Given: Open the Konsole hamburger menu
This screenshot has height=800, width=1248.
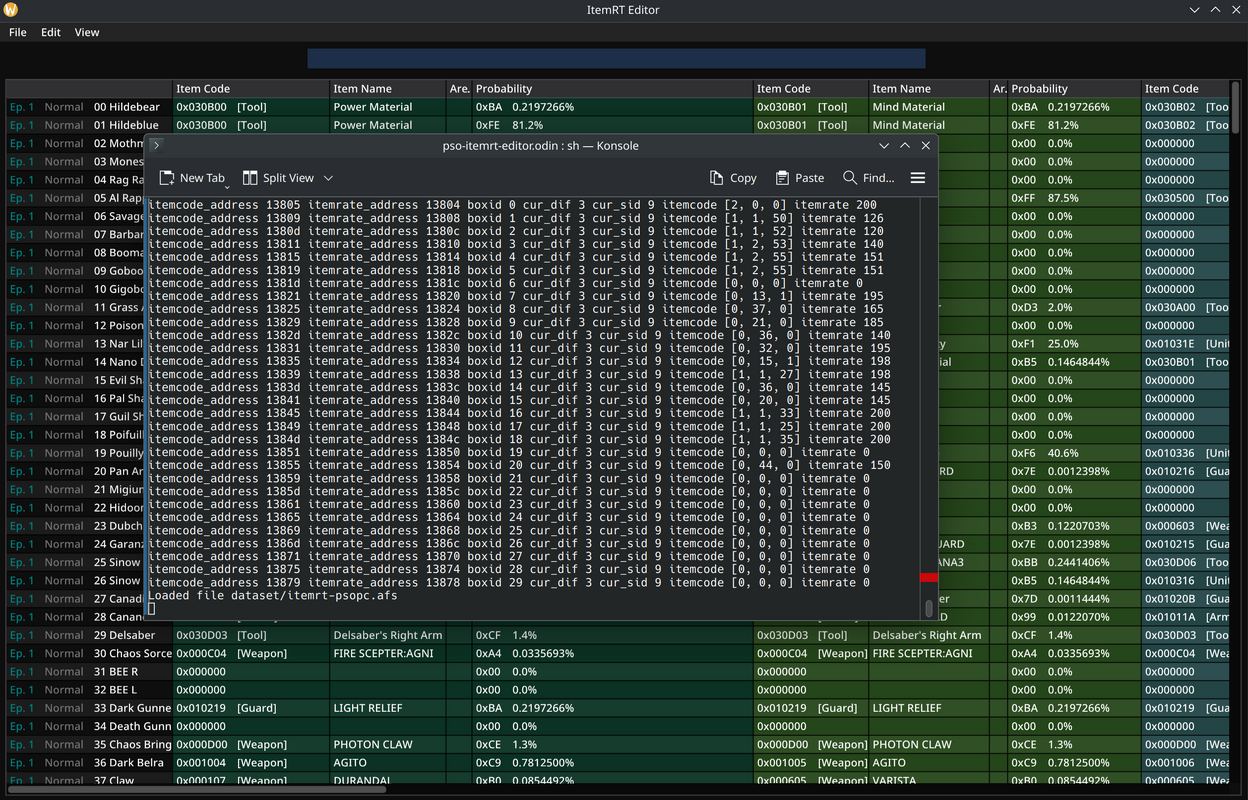Looking at the screenshot, I should pos(918,178).
